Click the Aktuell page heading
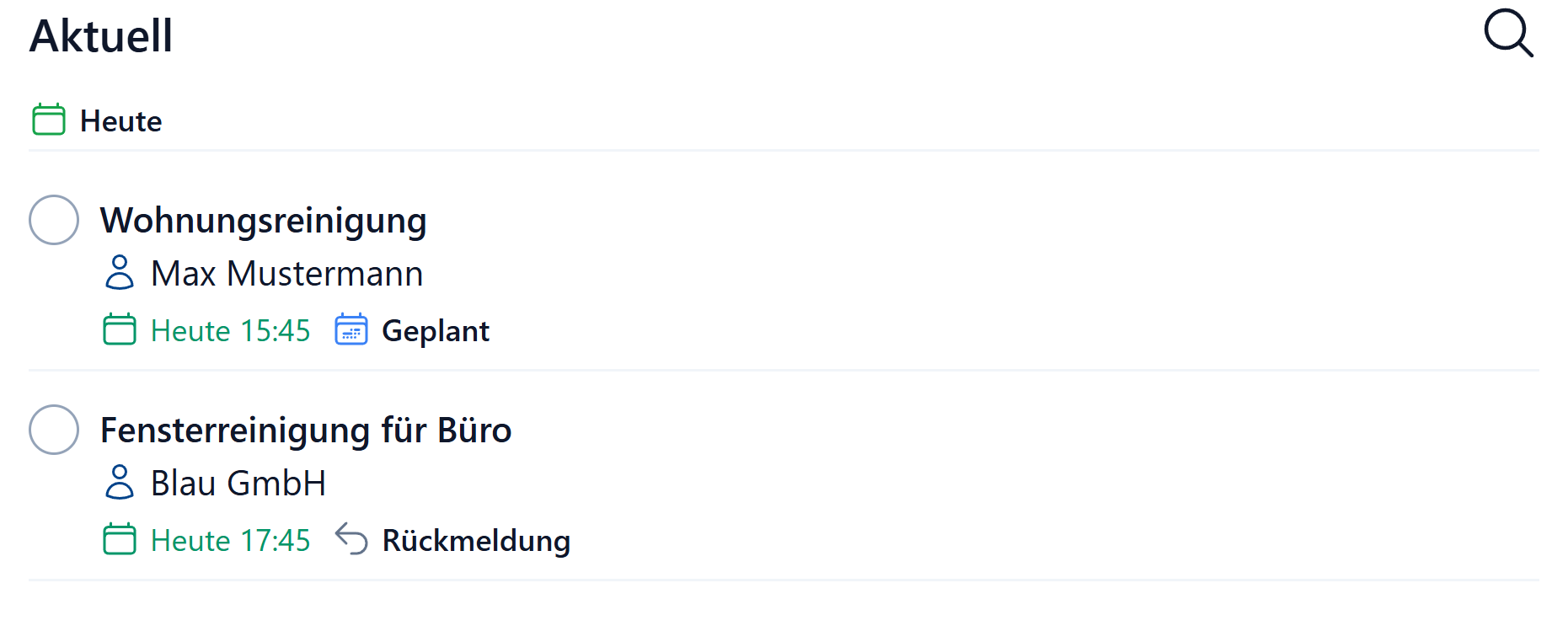The width and height of the screenshot is (1568, 631). tap(101, 36)
